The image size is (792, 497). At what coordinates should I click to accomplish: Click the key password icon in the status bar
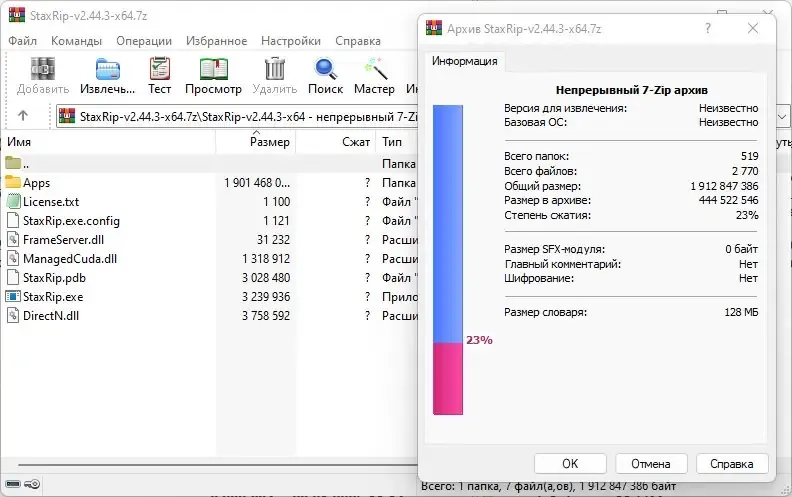(x=32, y=484)
